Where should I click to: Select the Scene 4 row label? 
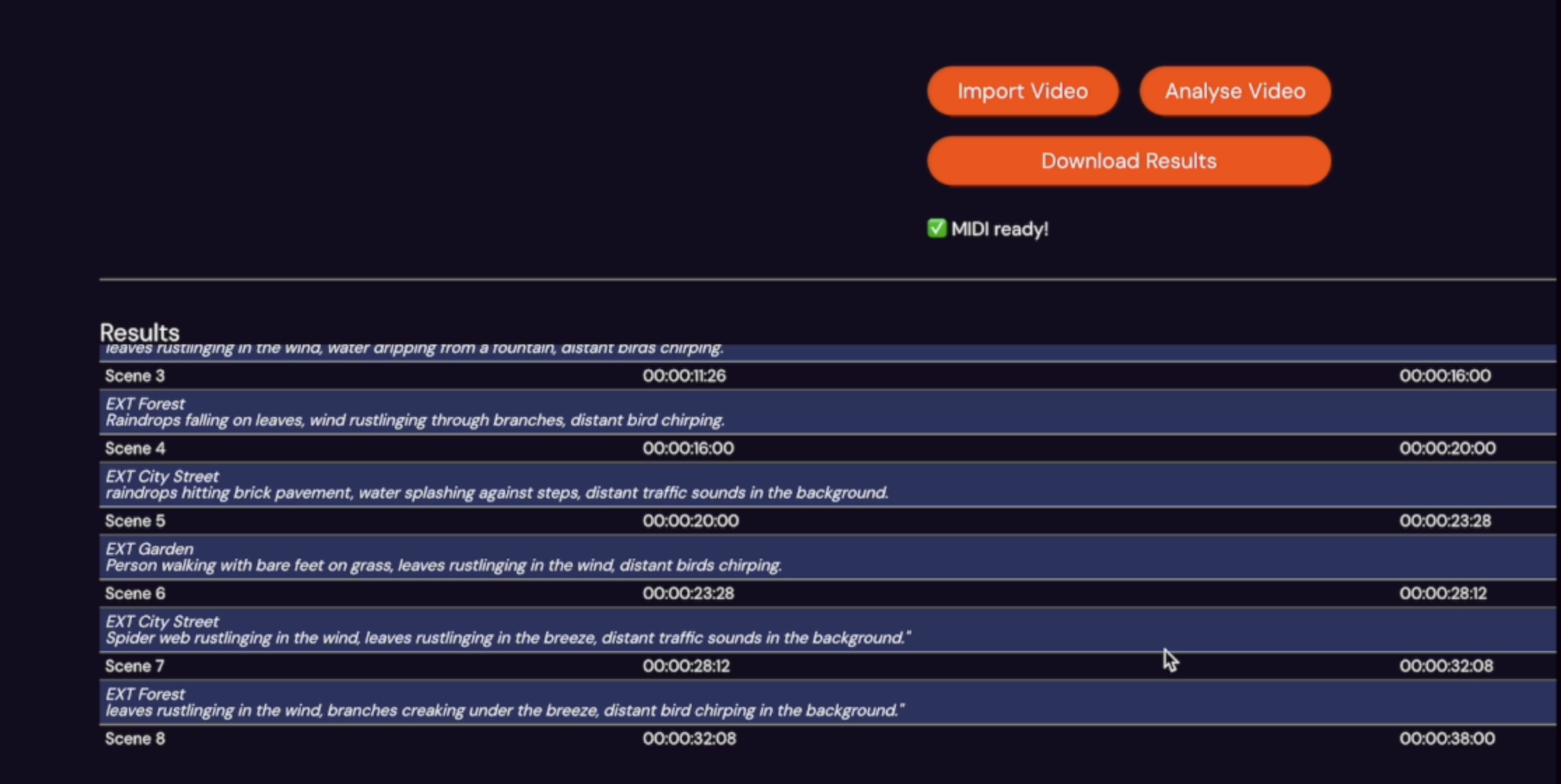pyautogui.click(x=135, y=449)
